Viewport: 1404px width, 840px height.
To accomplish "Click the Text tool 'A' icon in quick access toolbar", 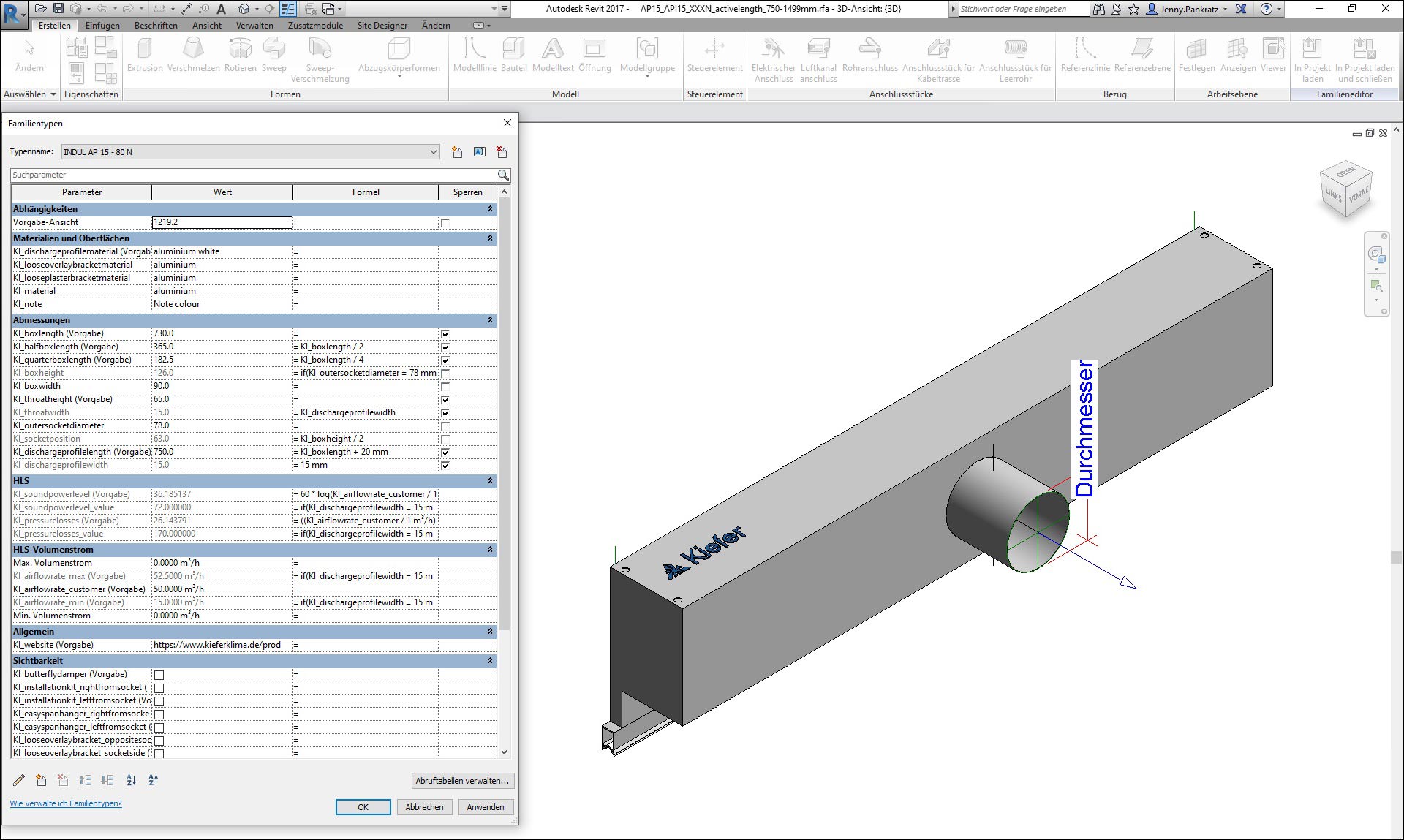I will coord(221,9).
